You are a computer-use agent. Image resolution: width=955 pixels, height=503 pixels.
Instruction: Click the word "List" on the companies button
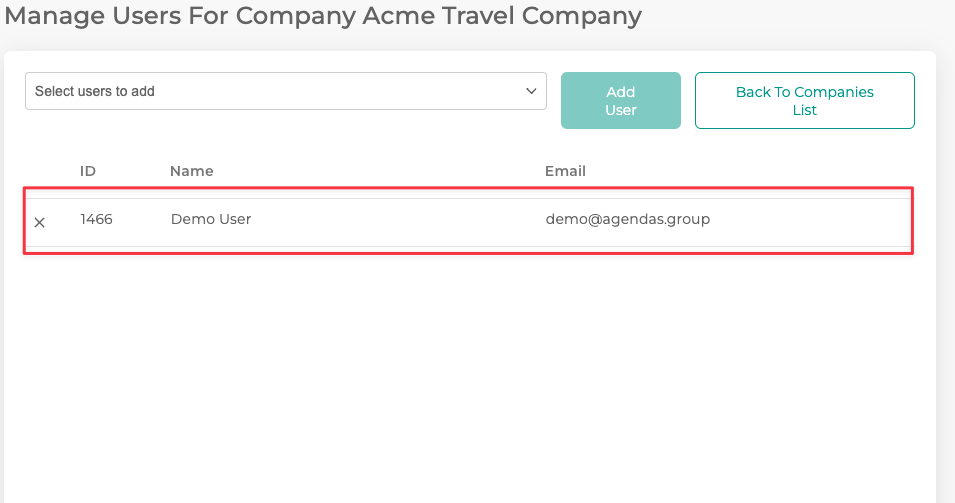804,110
